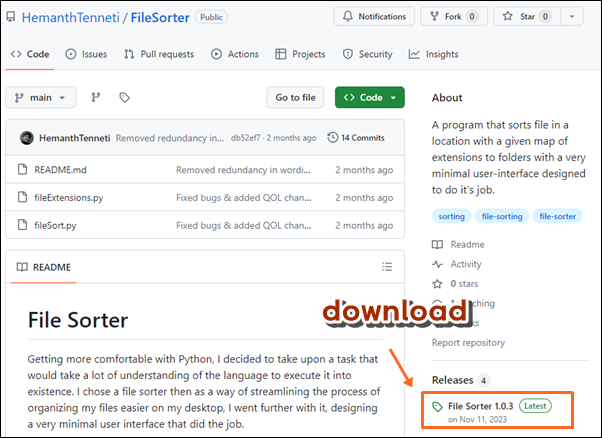Click HemanthTenneti's avatar in commit row
The image size is (602, 438).
click(x=27, y=138)
